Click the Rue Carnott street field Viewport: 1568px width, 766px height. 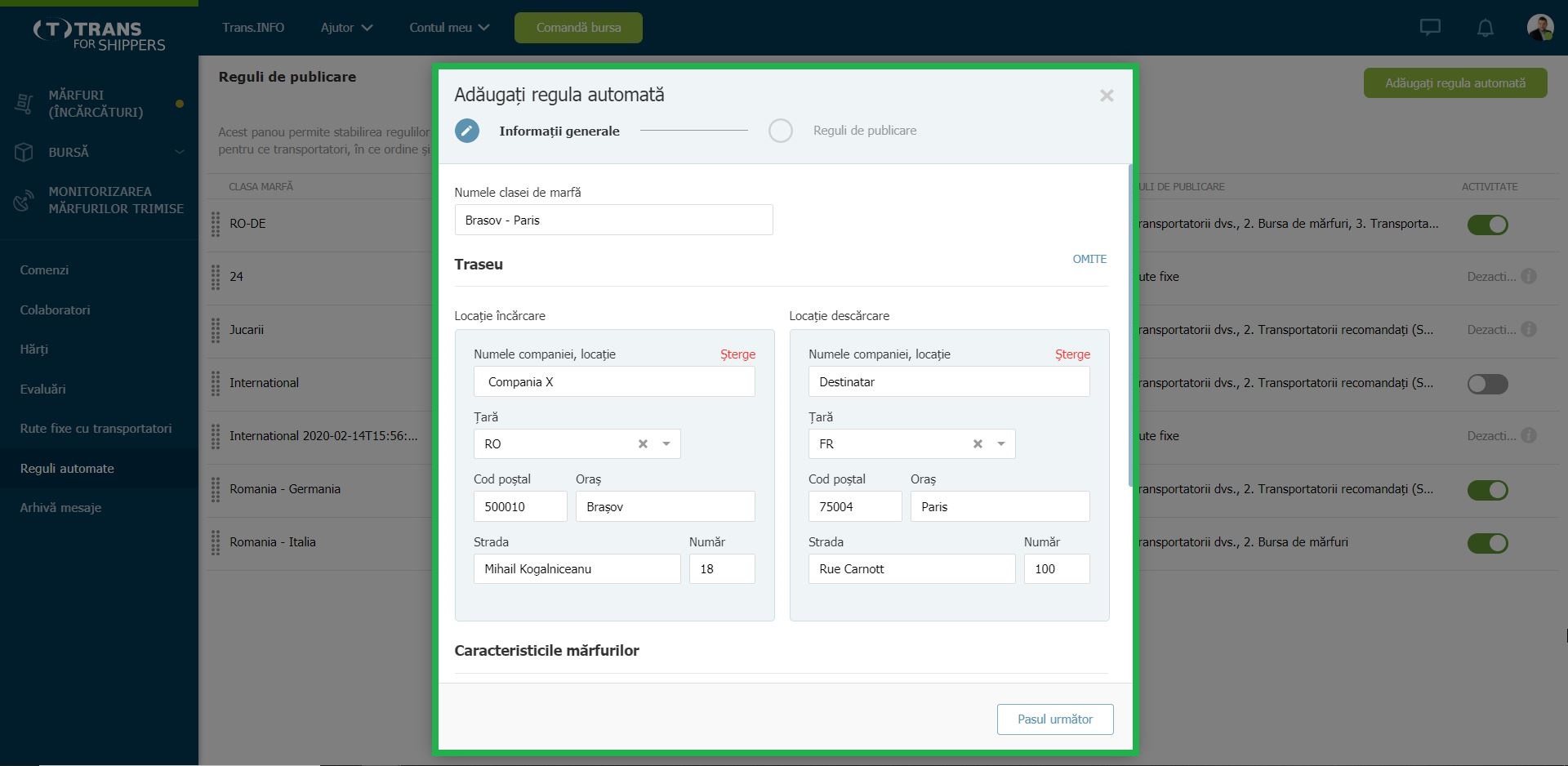pyautogui.click(x=911, y=569)
